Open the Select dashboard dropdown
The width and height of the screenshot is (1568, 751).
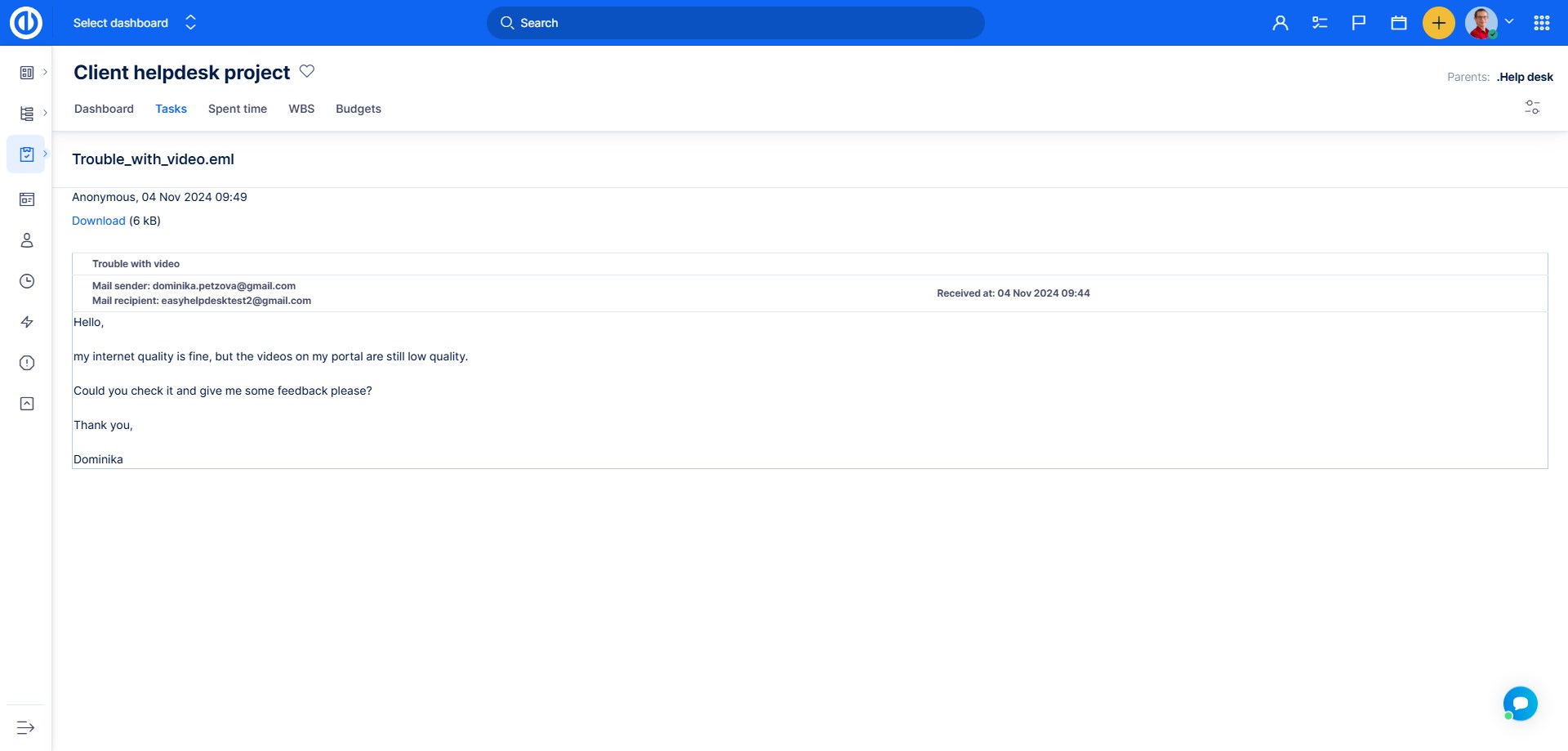(x=135, y=23)
